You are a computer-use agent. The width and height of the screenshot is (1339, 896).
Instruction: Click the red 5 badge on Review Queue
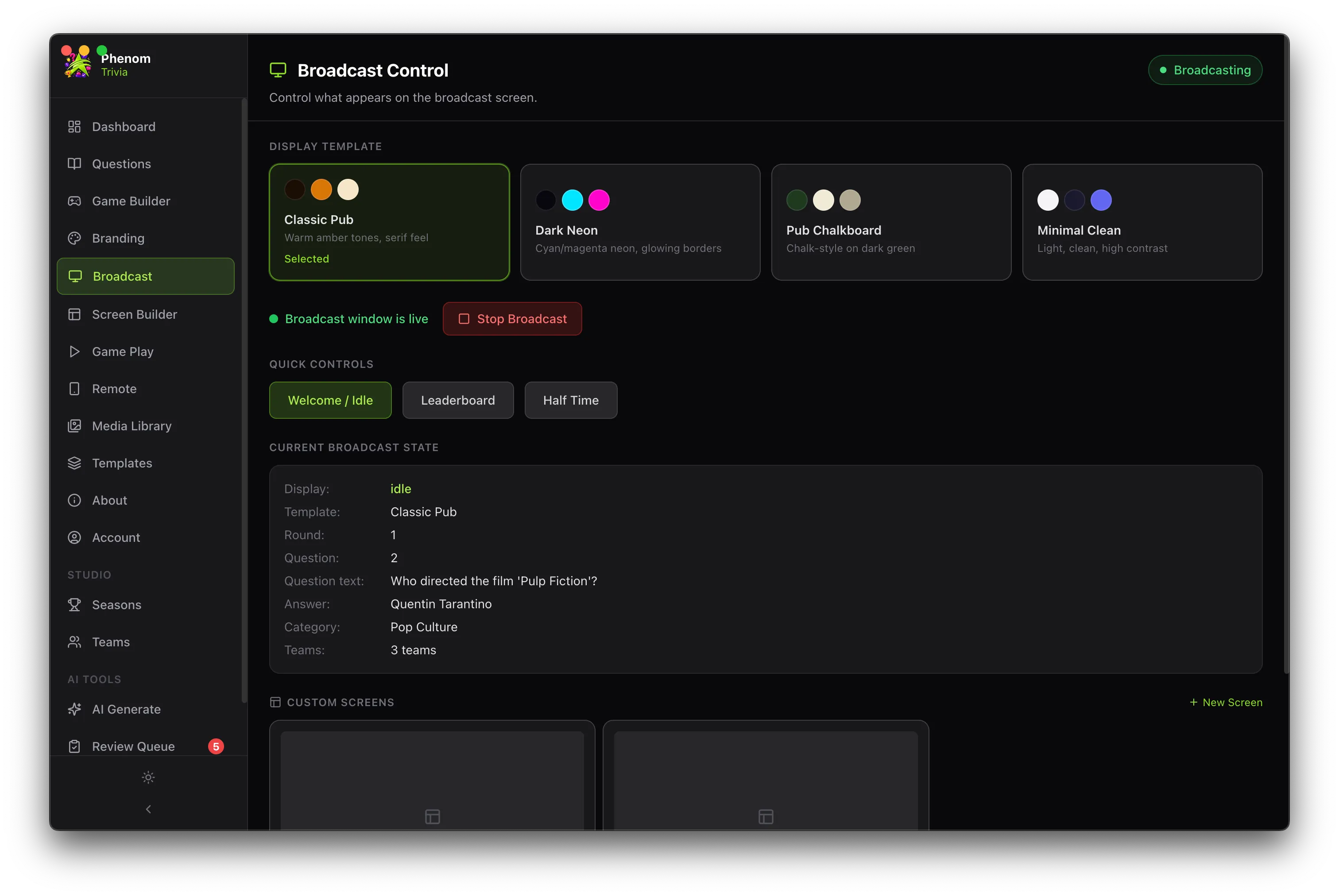(216, 746)
